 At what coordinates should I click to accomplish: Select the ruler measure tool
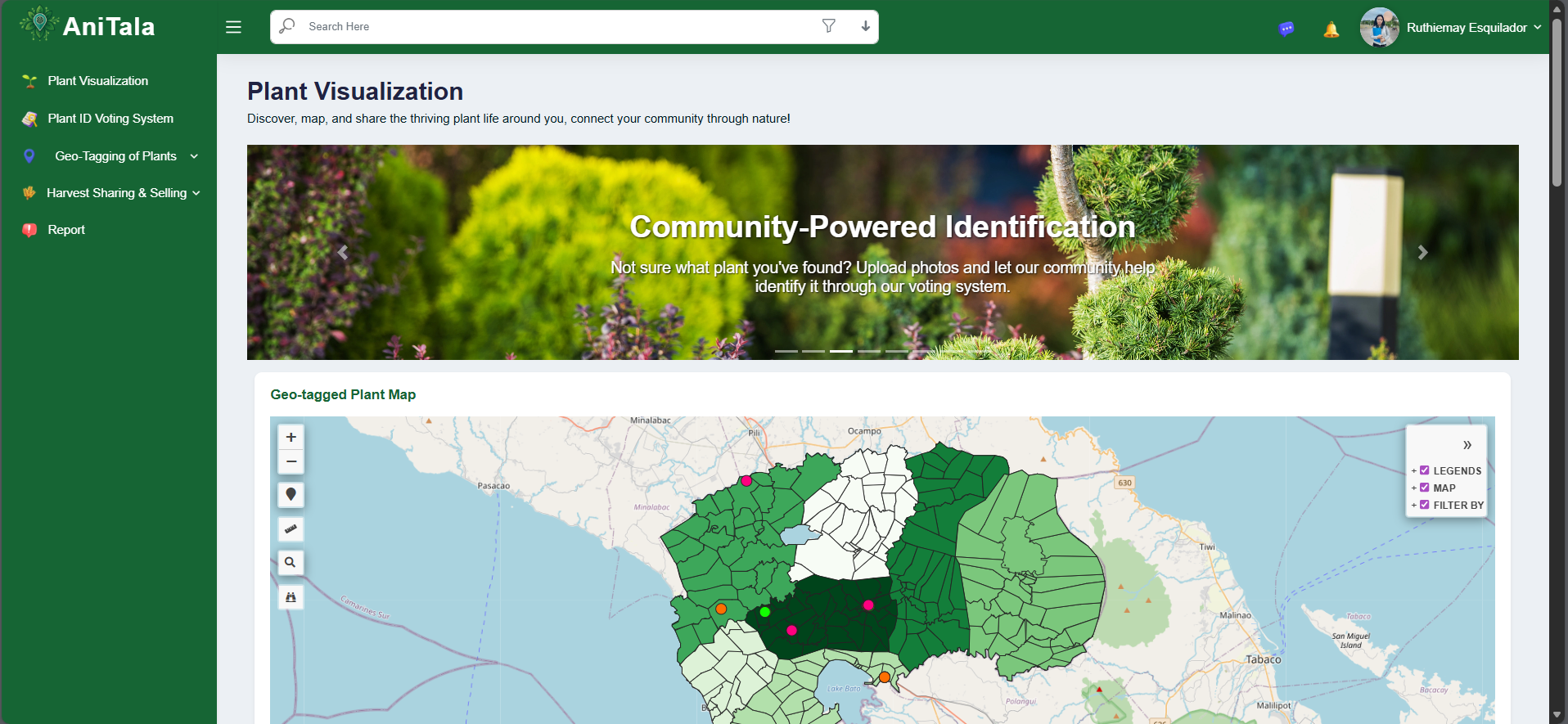point(291,529)
